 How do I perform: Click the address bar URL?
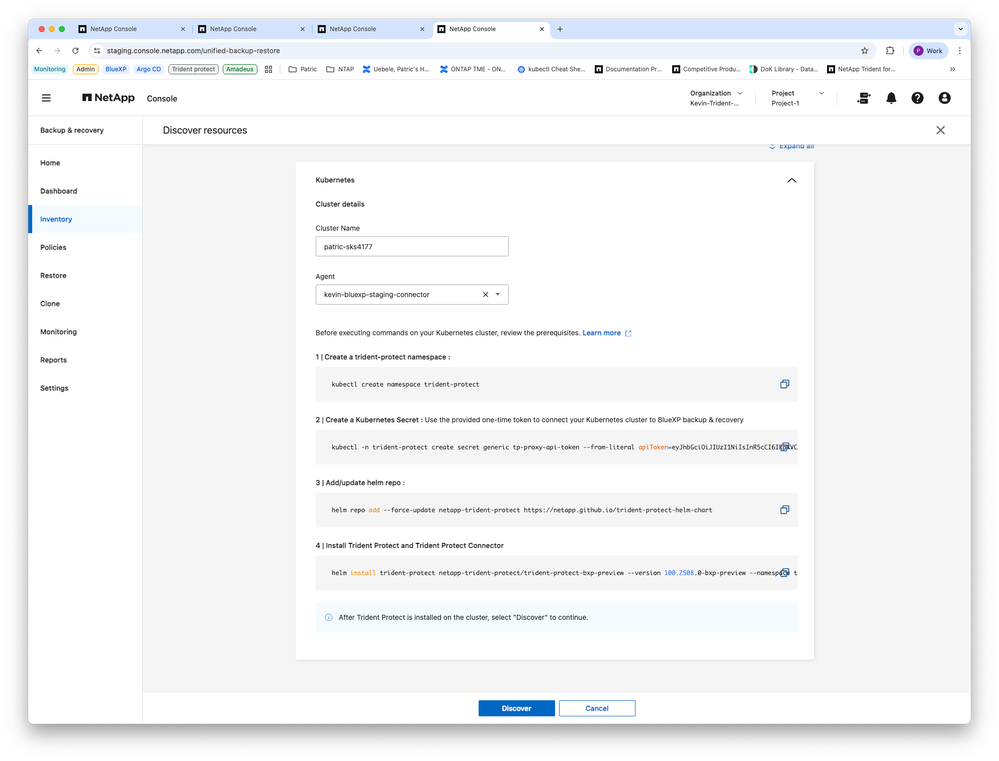click(x=193, y=50)
